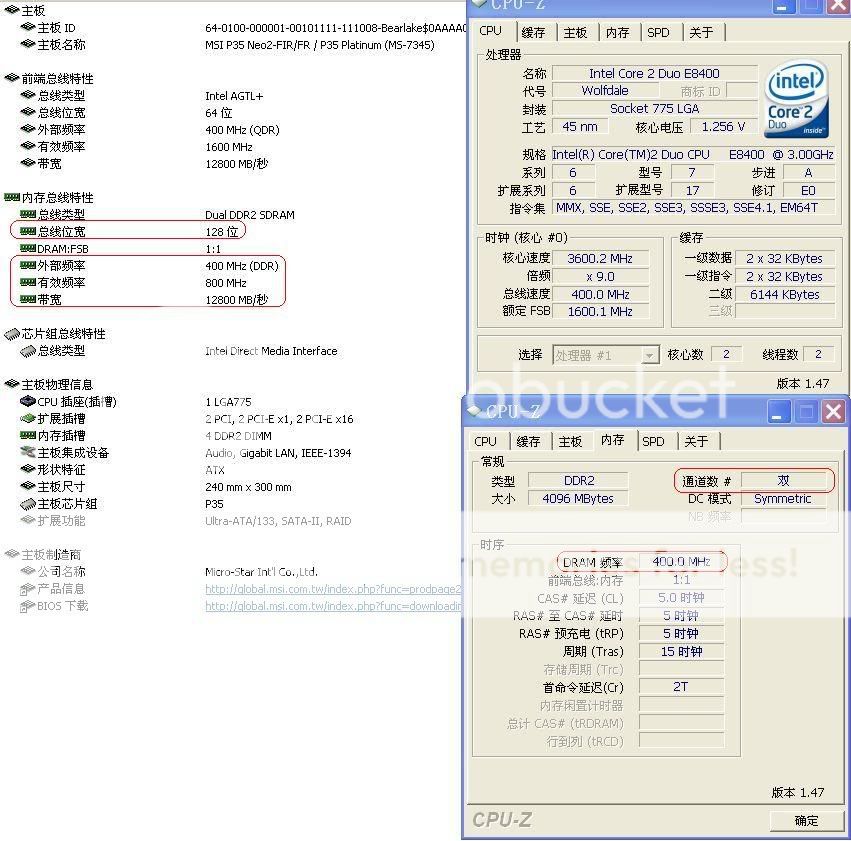Screen dimensions: 851x841
Task: Go to 关于 tab in the lower CPU-Z window
Action: (x=696, y=441)
